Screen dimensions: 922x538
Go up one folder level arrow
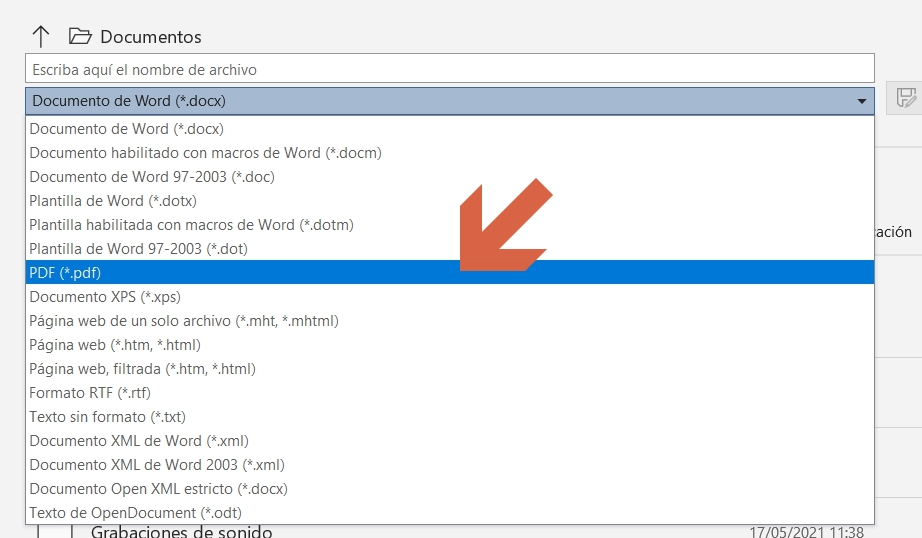click(x=41, y=36)
